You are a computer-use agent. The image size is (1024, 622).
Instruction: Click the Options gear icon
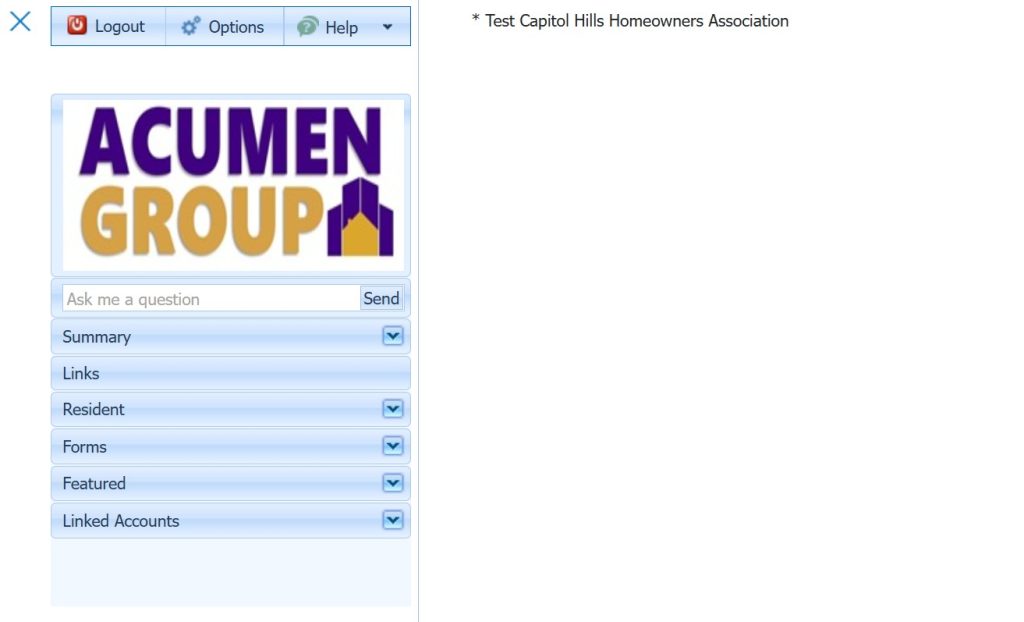[x=191, y=26]
